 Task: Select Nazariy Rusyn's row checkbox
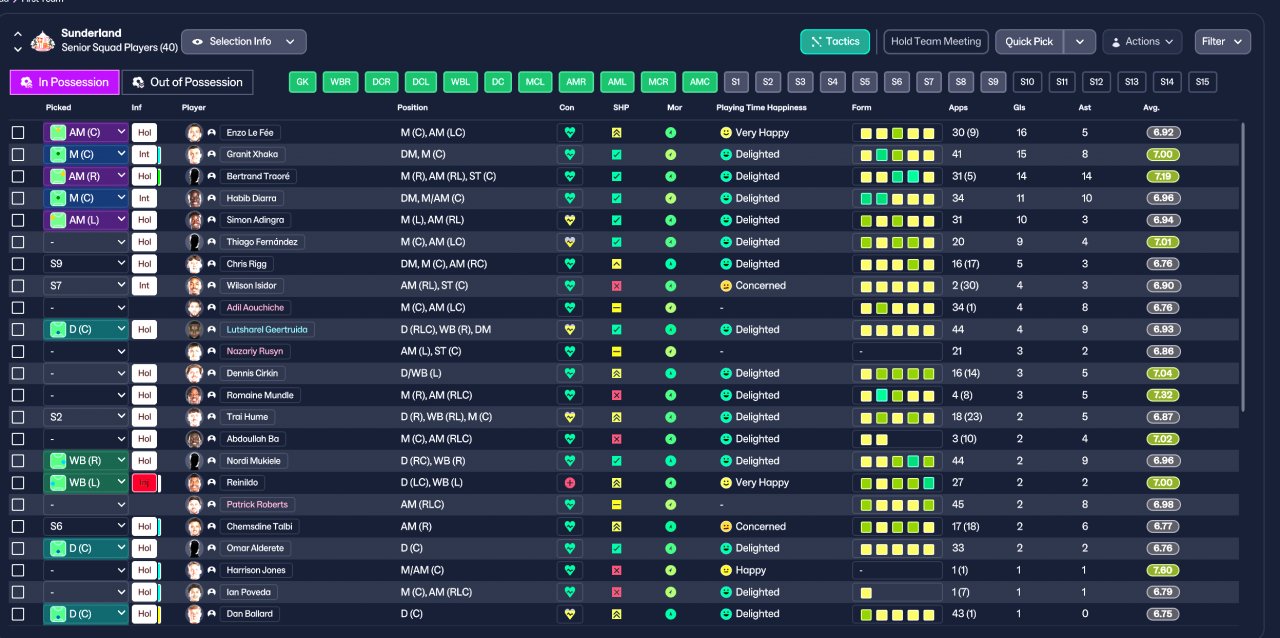point(18,351)
